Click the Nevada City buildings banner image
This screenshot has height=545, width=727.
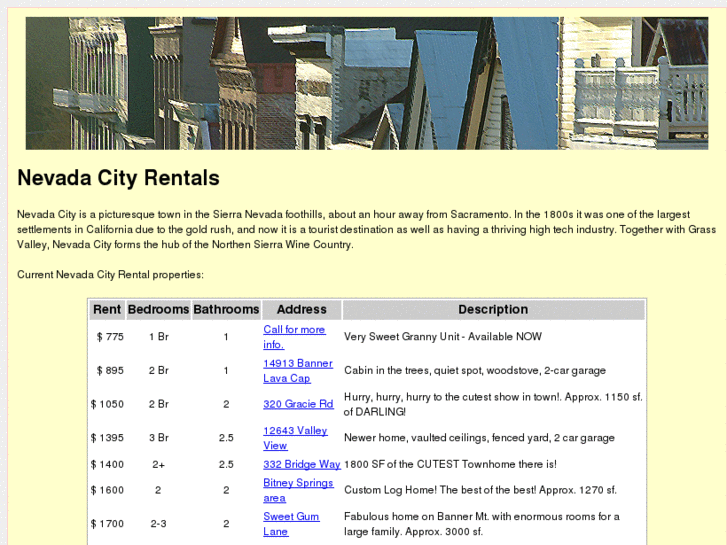pos(367,83)
